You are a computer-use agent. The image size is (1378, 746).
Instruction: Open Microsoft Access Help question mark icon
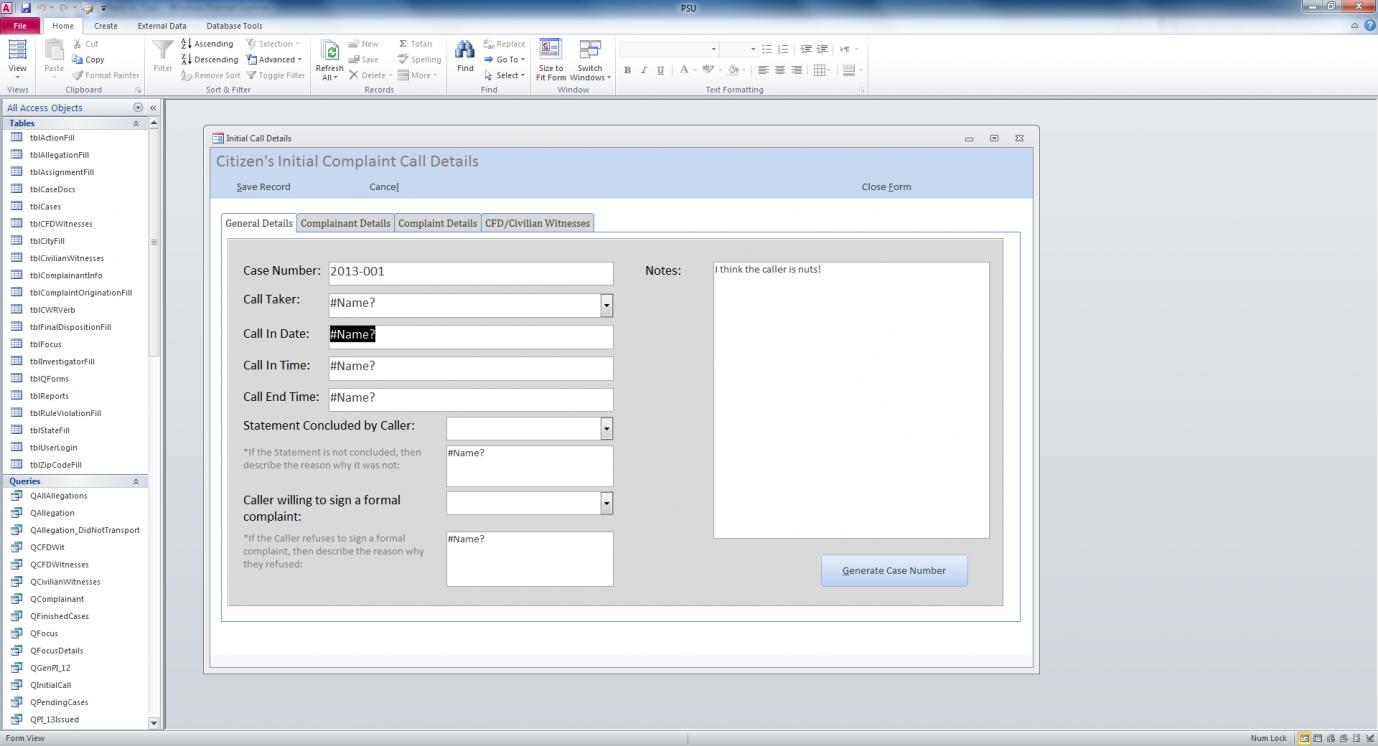(x=1369, y=25)
